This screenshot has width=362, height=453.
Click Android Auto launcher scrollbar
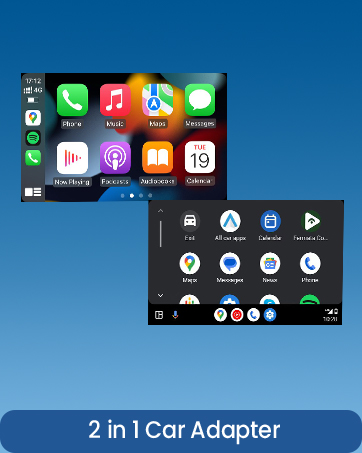pyautogui.click(x=161, y=234)
